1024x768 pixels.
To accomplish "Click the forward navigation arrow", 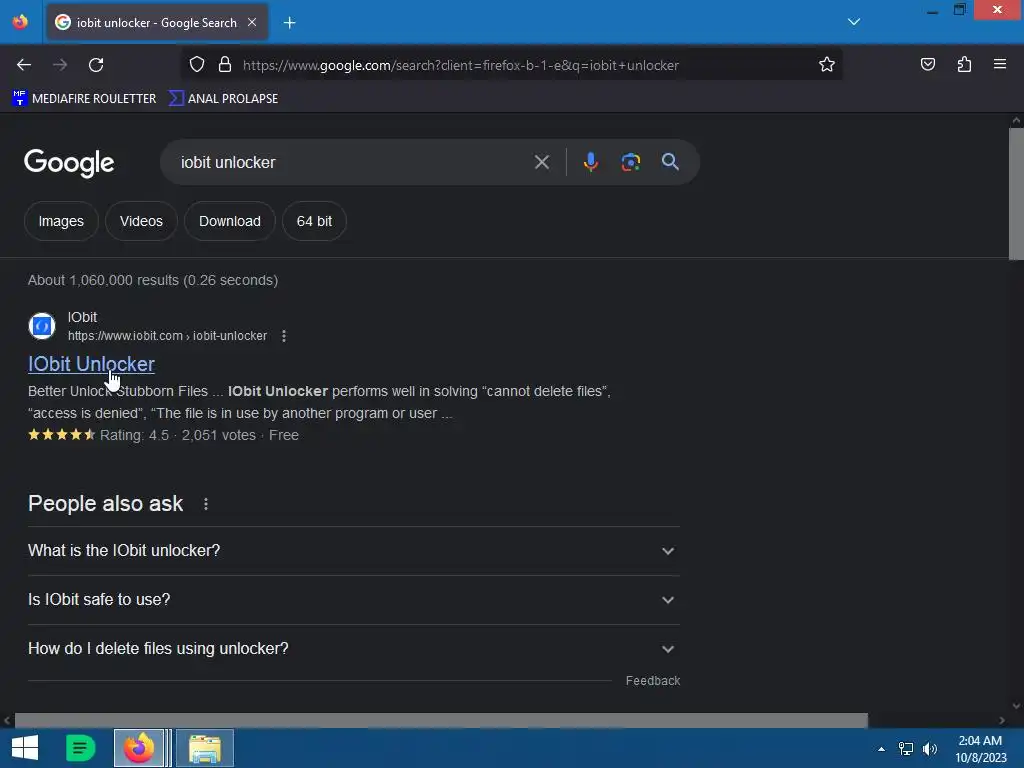I will click(60, 65).
